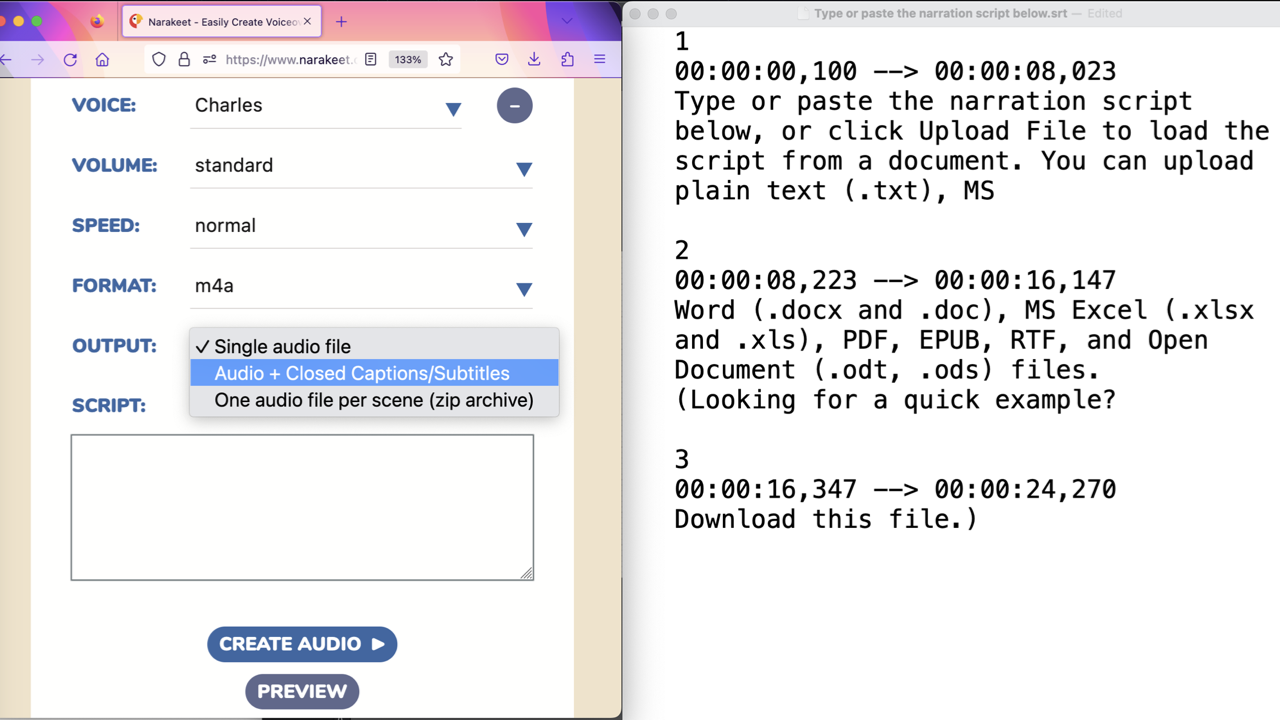Click the OUTPUT: label

(114, 346)
